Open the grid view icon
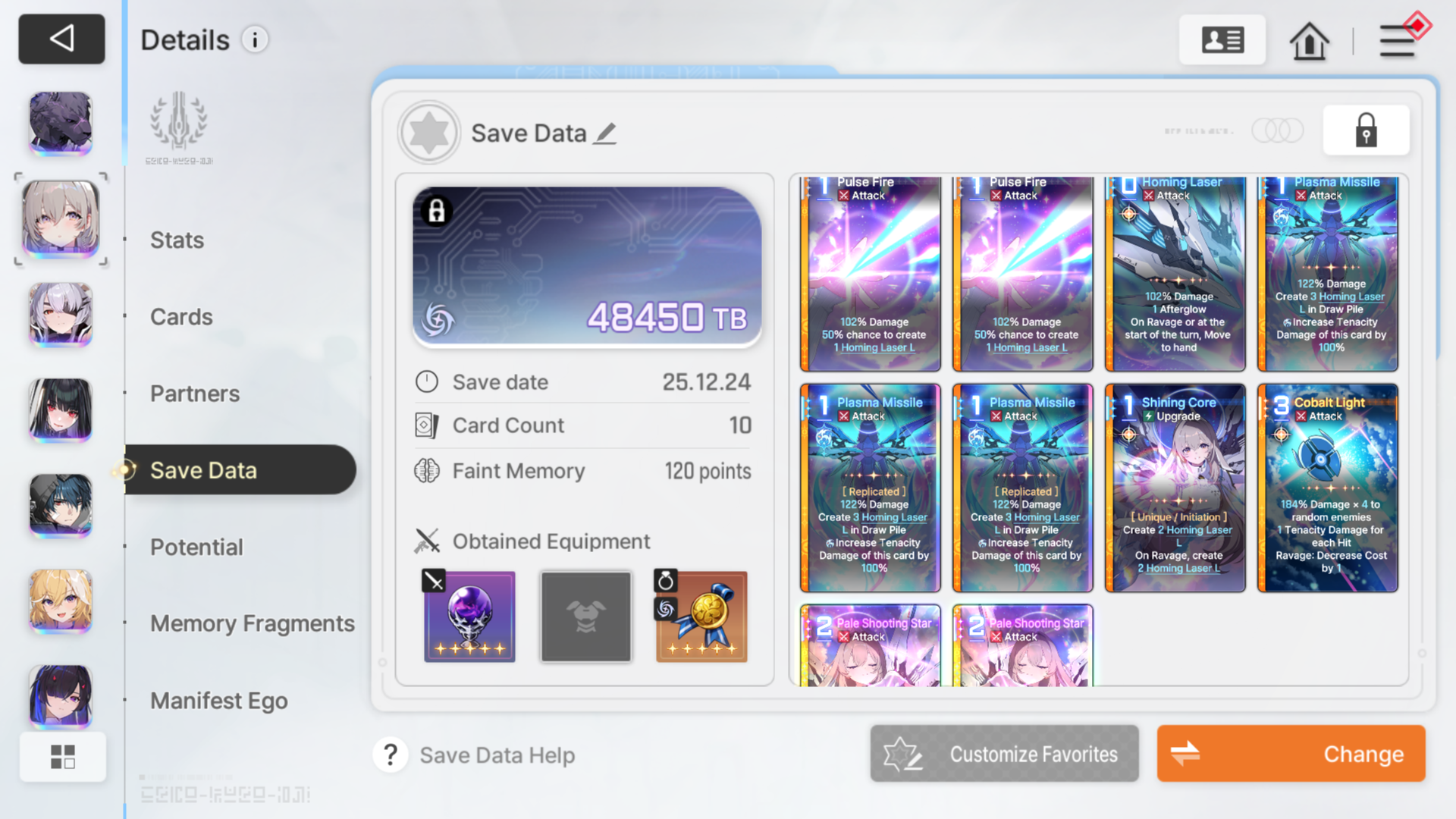This screenshot has height=819, width=1456. [x=63, y=756]
